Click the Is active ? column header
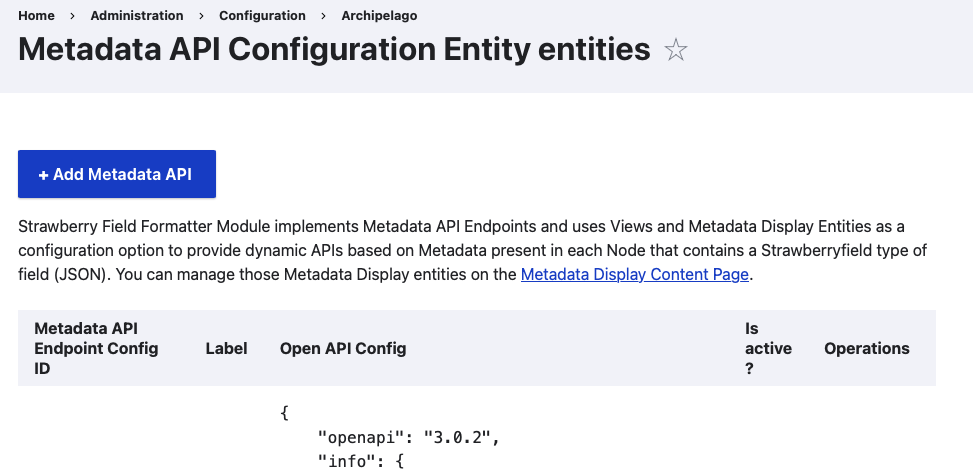 768,348
